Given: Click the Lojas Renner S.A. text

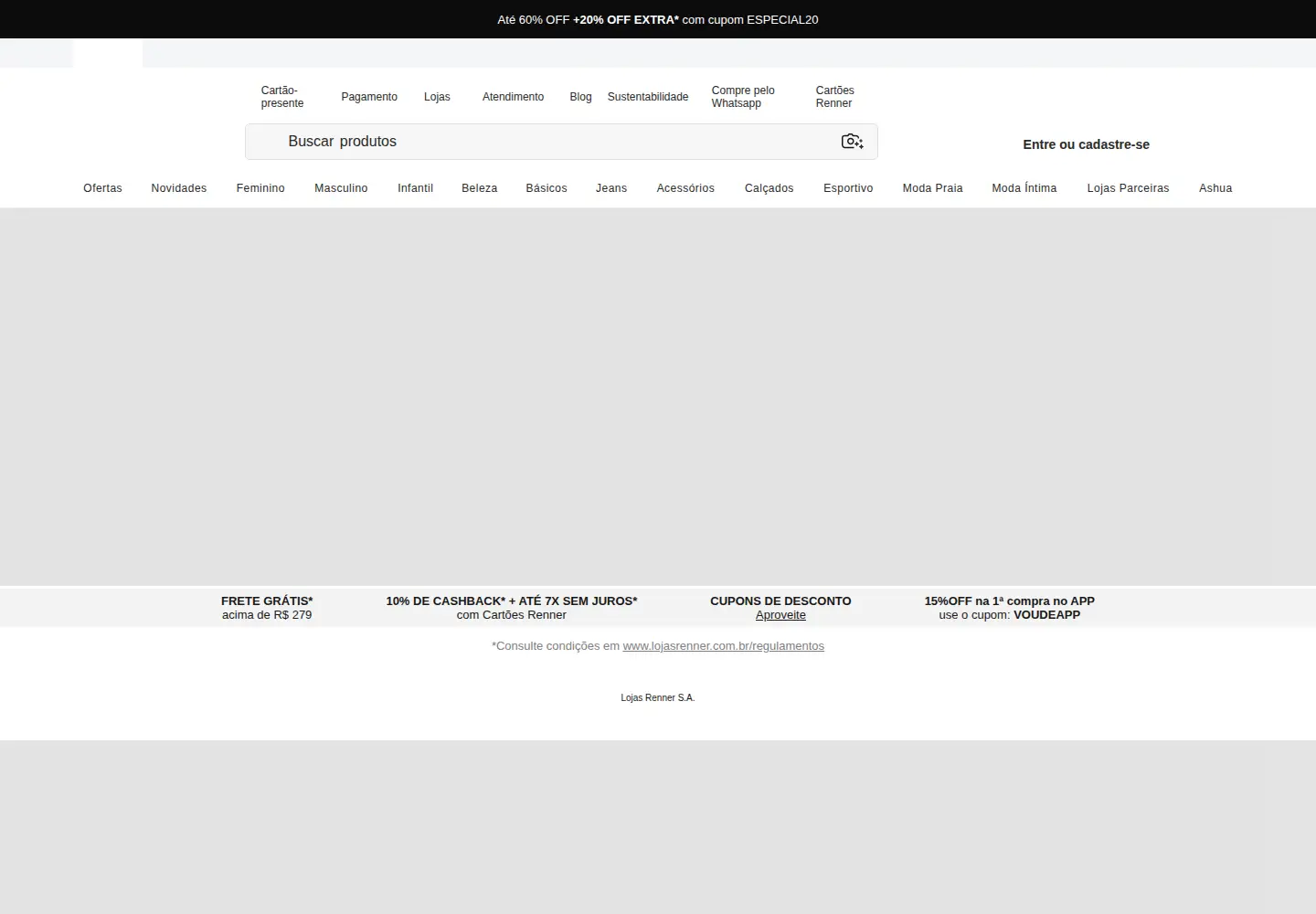Looking at the screenshot, I should (x=658, y=697).
